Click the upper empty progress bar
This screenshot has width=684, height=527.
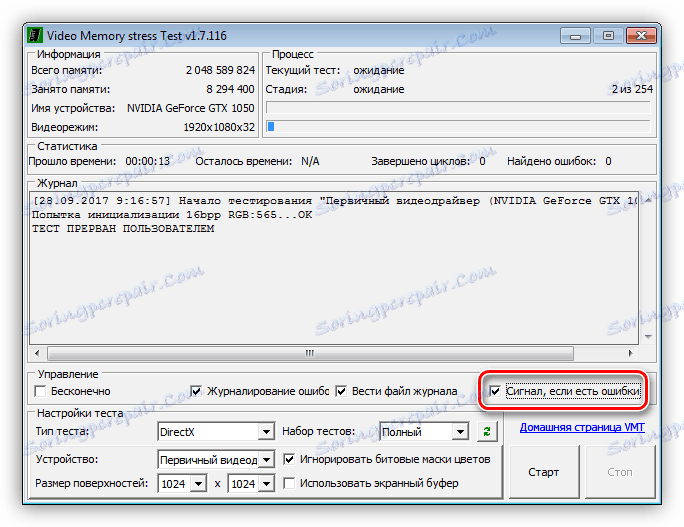click(x=458, y=107)
